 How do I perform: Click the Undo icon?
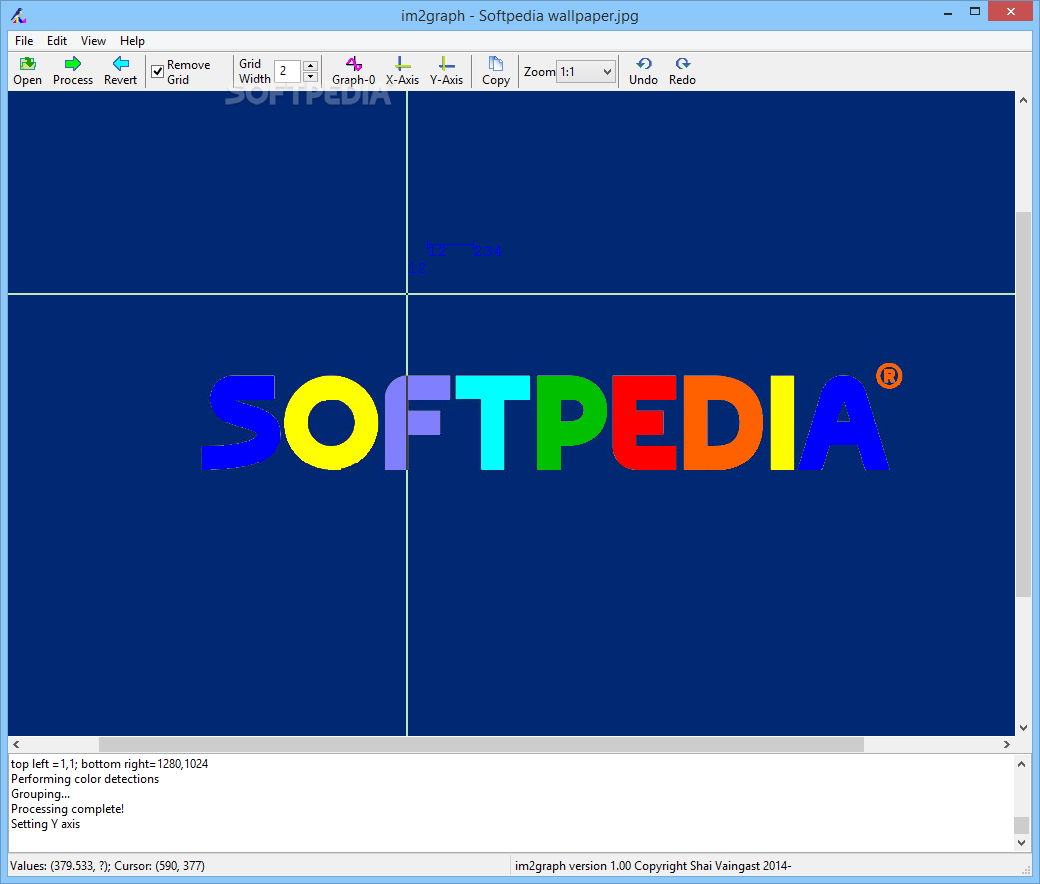click(x=643, y=71)
